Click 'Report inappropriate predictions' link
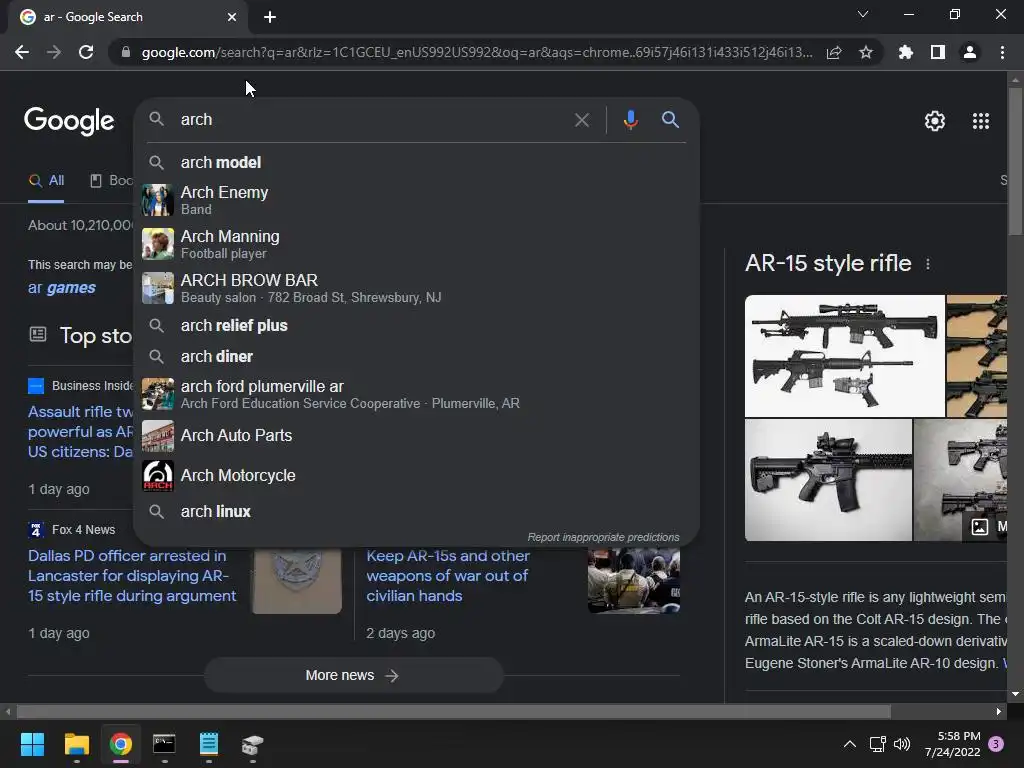1024x768 pixels. pos(603,537)
